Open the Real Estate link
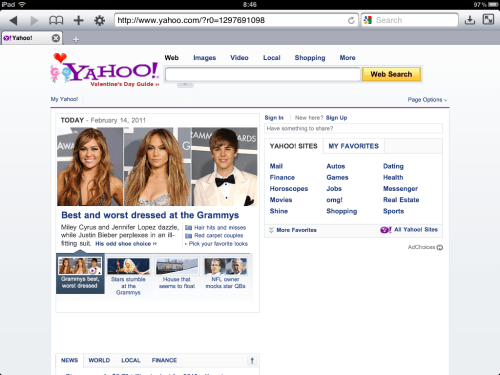This screenshot has width=500, height=375. pos(401,200)
